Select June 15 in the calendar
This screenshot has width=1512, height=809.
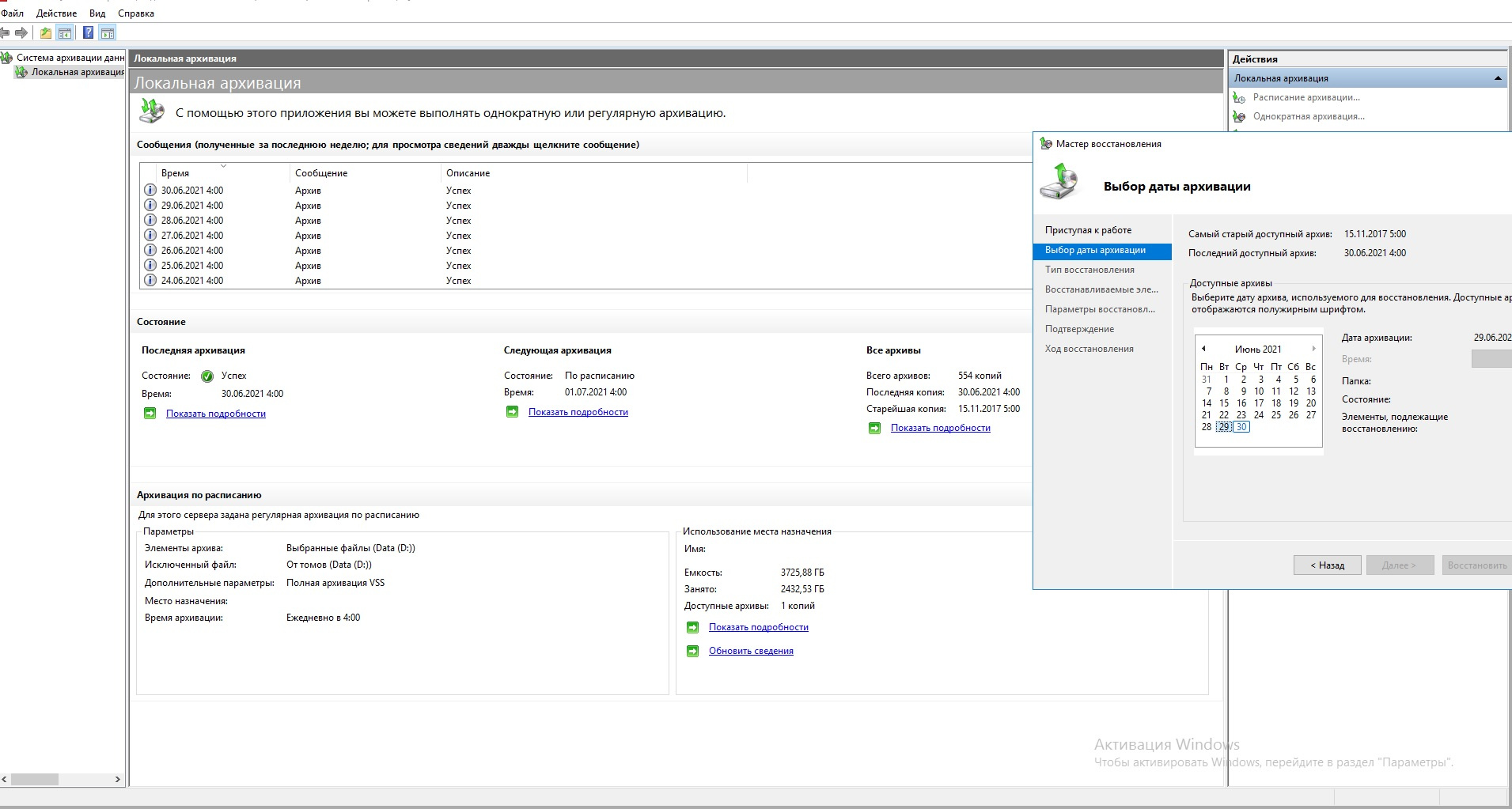click(x=1224, y=403)
